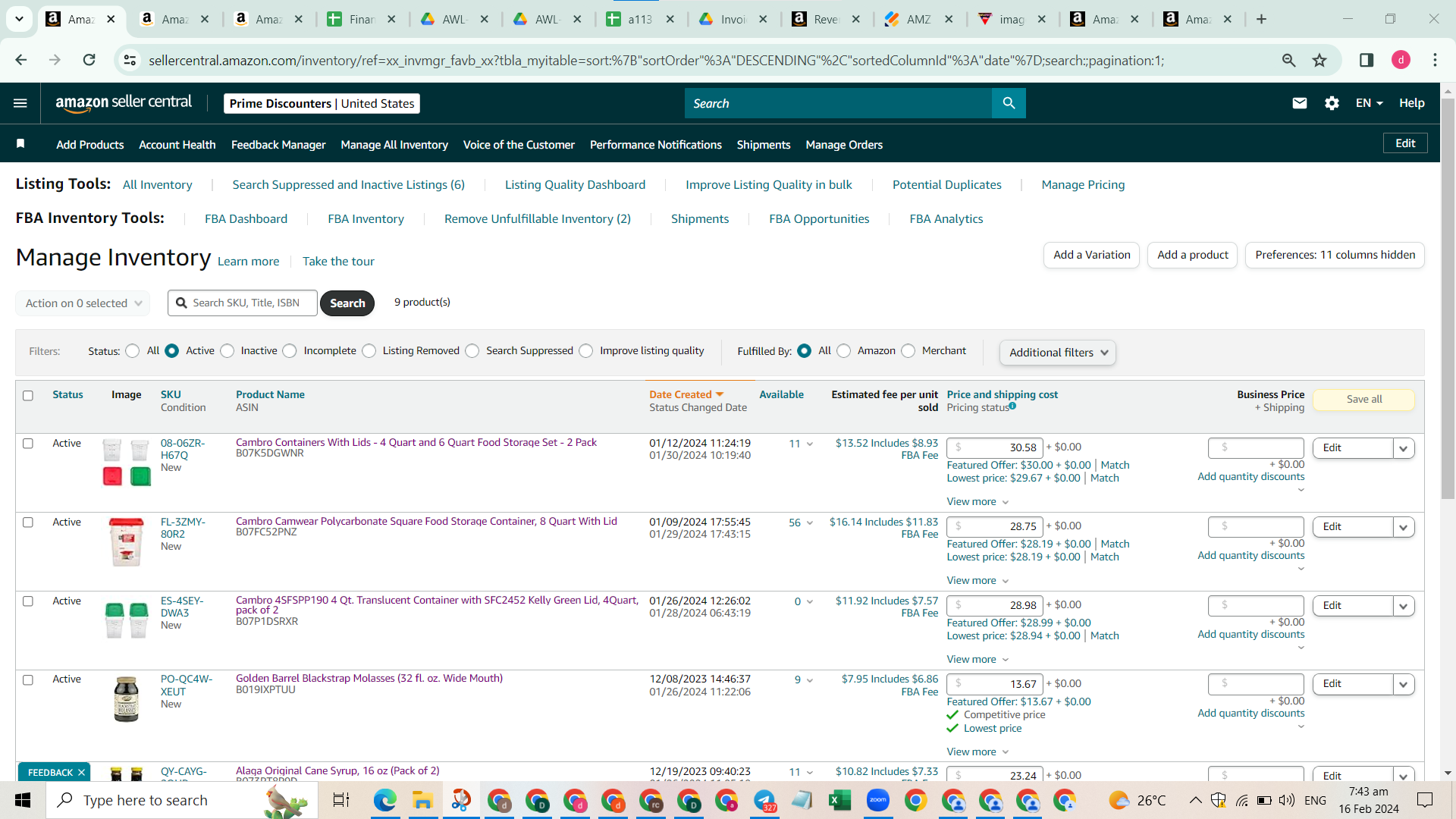Image resolution: width=1456 pixels, height=819 pixels.
Task: Open Feedback Manager menu item
Action: tap(278, 145)
